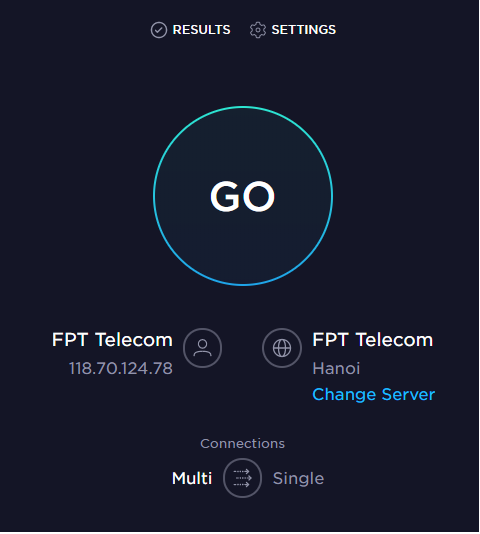Click the FPT Telecom ISP name on the left
Viewport: 480px width, 534px height.
tap(112, 340)
